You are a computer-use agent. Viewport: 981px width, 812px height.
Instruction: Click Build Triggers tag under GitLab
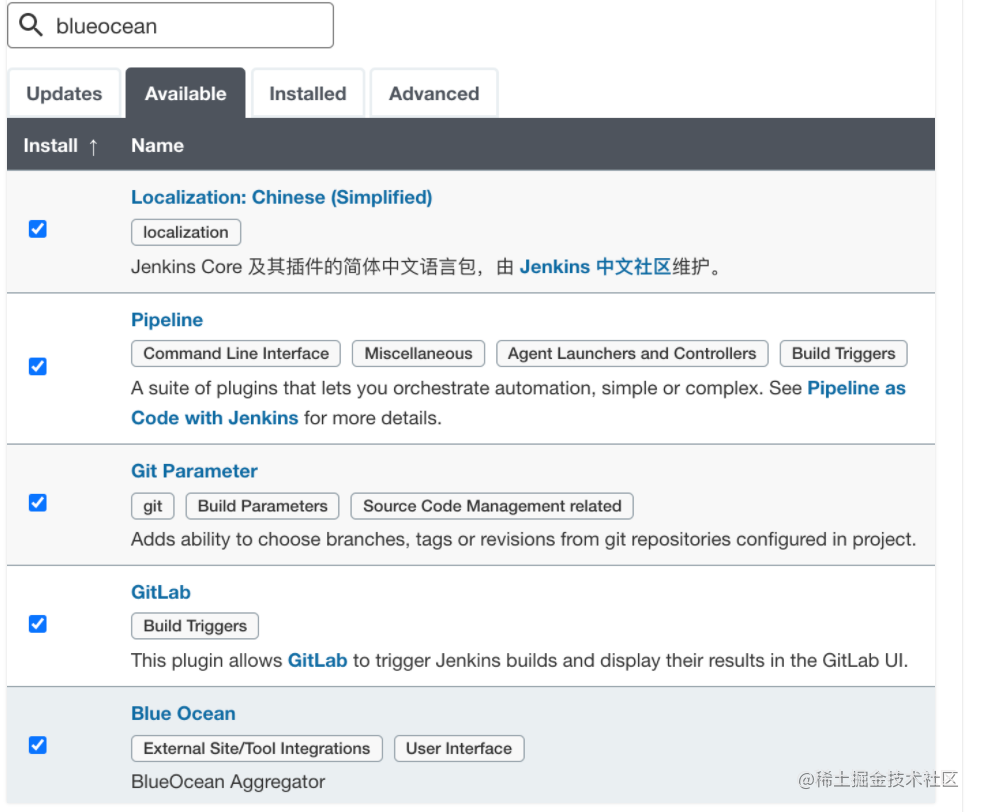195,626
